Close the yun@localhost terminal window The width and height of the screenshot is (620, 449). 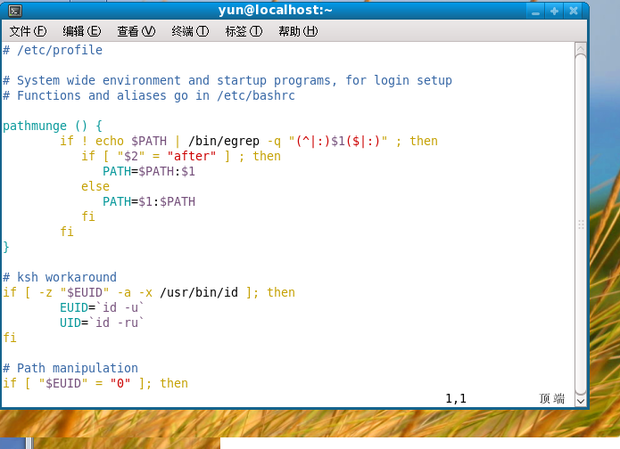pos(573,11)
